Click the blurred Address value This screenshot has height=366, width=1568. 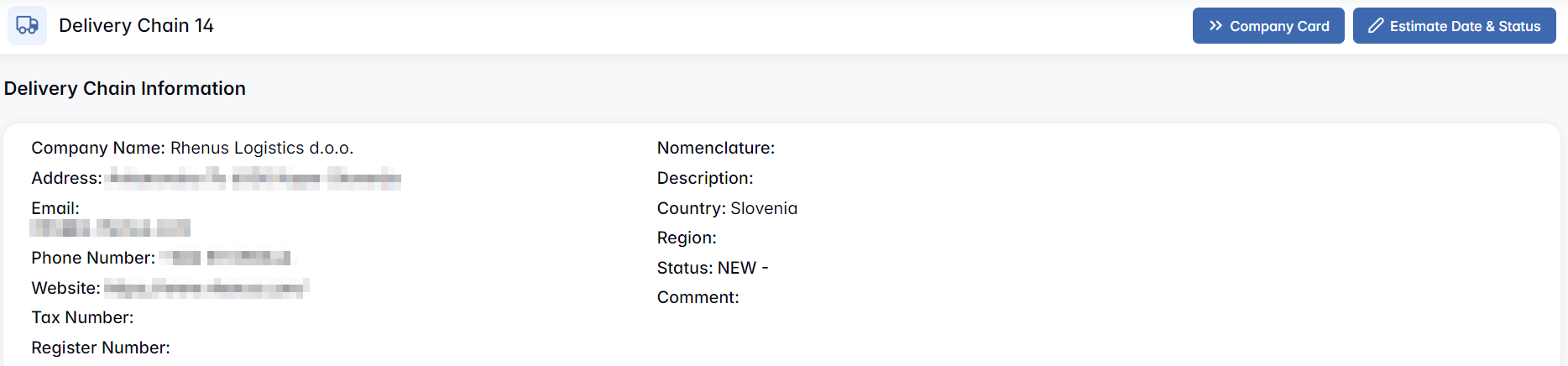(255, 178)
